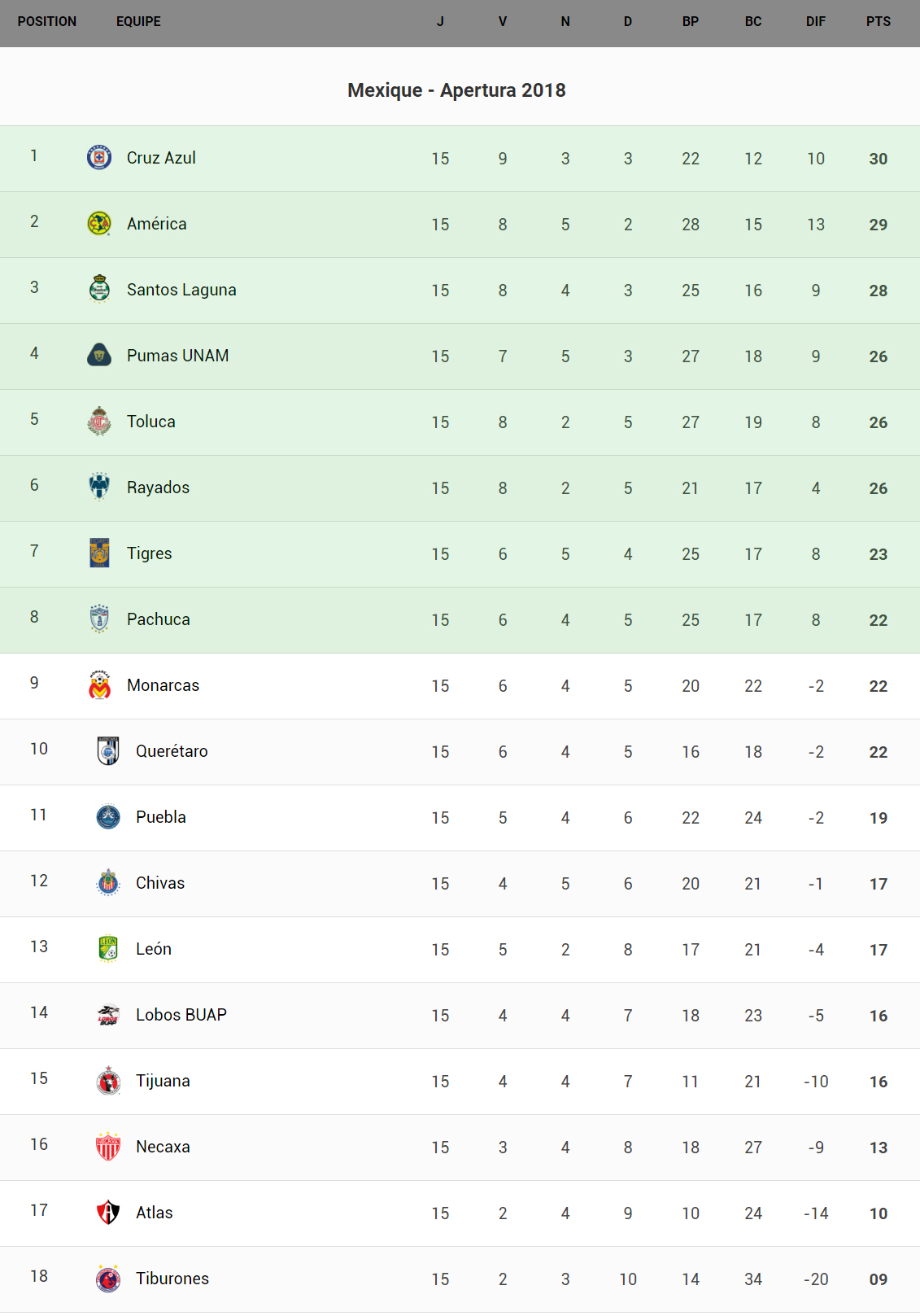The image size is (920, 1316).
Task: Click the Mexique - Apertura 2018 title
Action: coord(456,90)
